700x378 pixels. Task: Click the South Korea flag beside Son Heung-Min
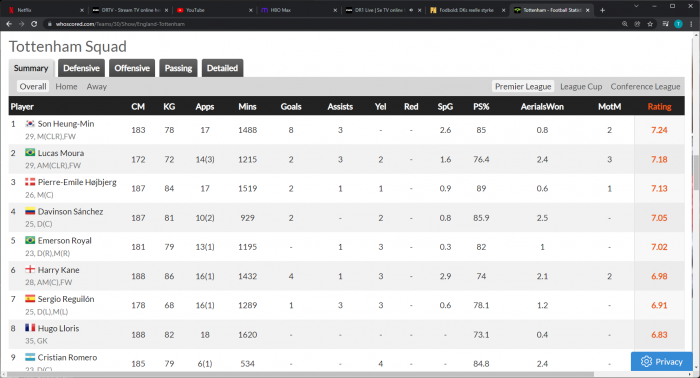30,124
